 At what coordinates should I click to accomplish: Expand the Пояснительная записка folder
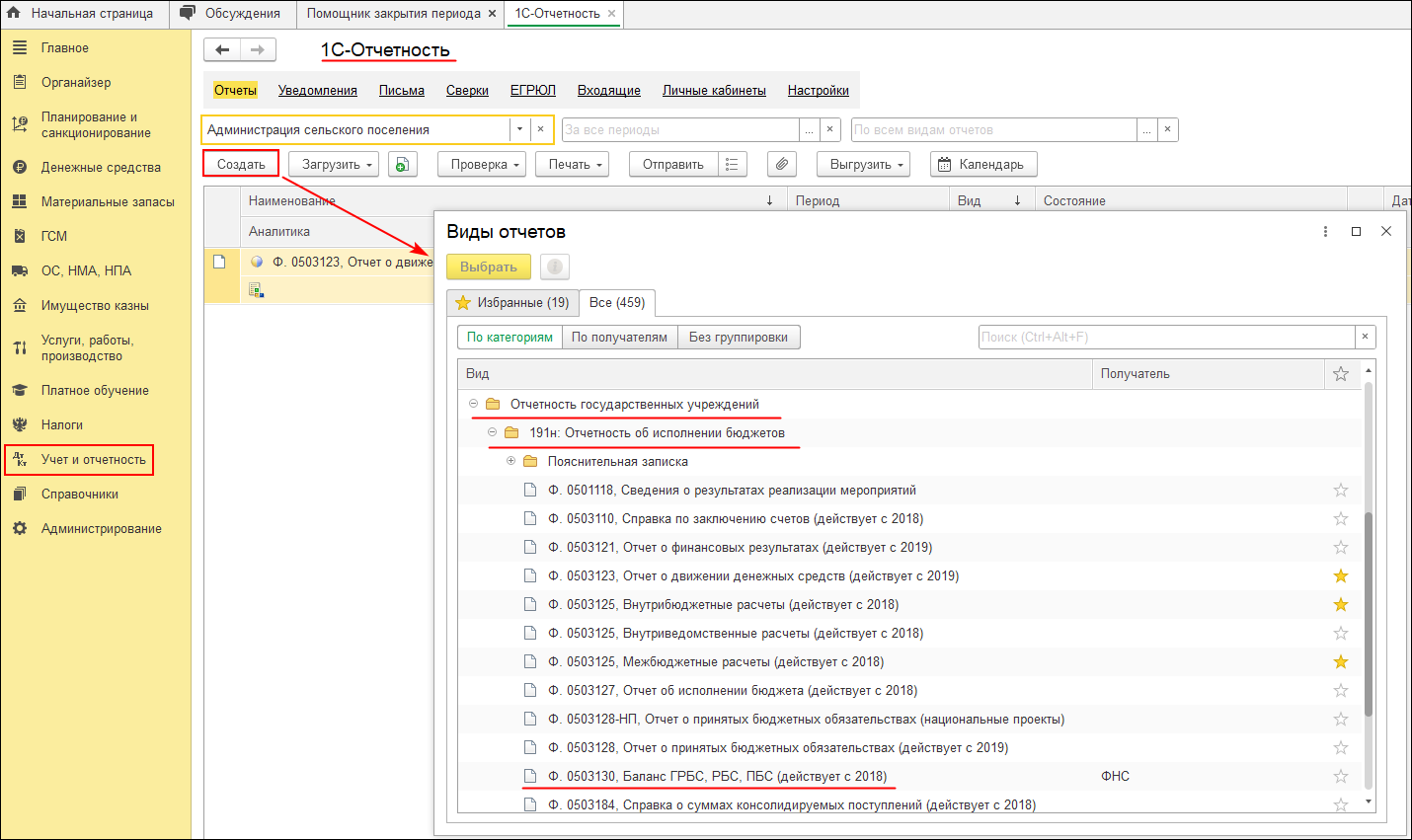510,461
